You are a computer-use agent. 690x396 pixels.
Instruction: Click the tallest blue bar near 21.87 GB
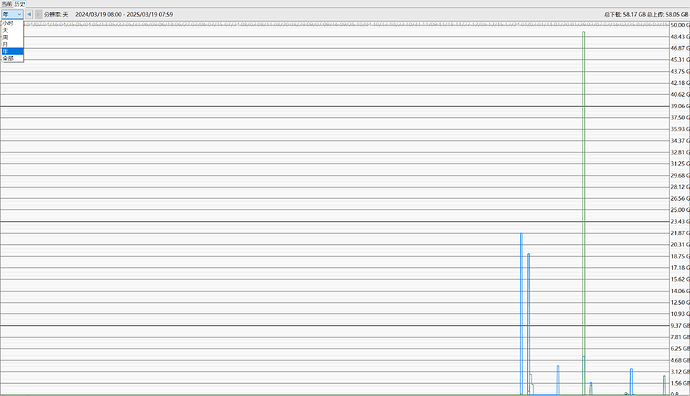[x=521, y=314]
